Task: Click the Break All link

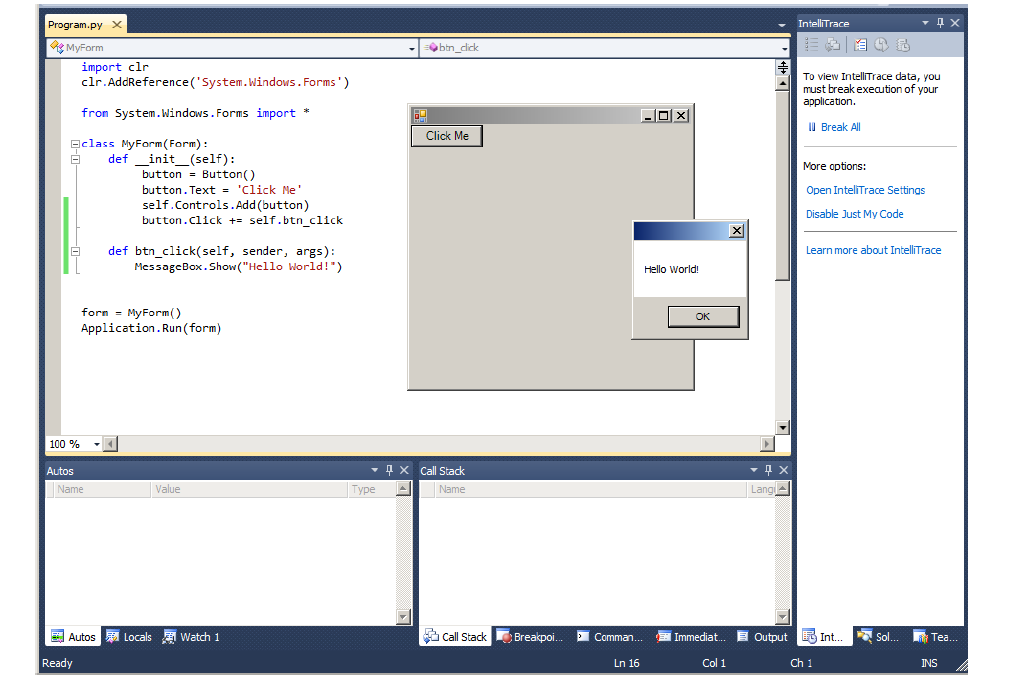Action: pos(834,127)
